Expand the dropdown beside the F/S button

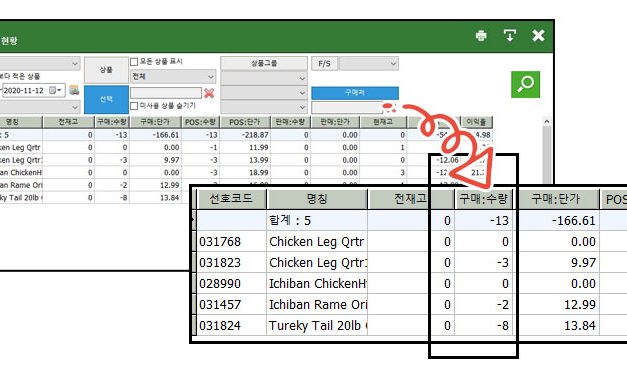369,64
